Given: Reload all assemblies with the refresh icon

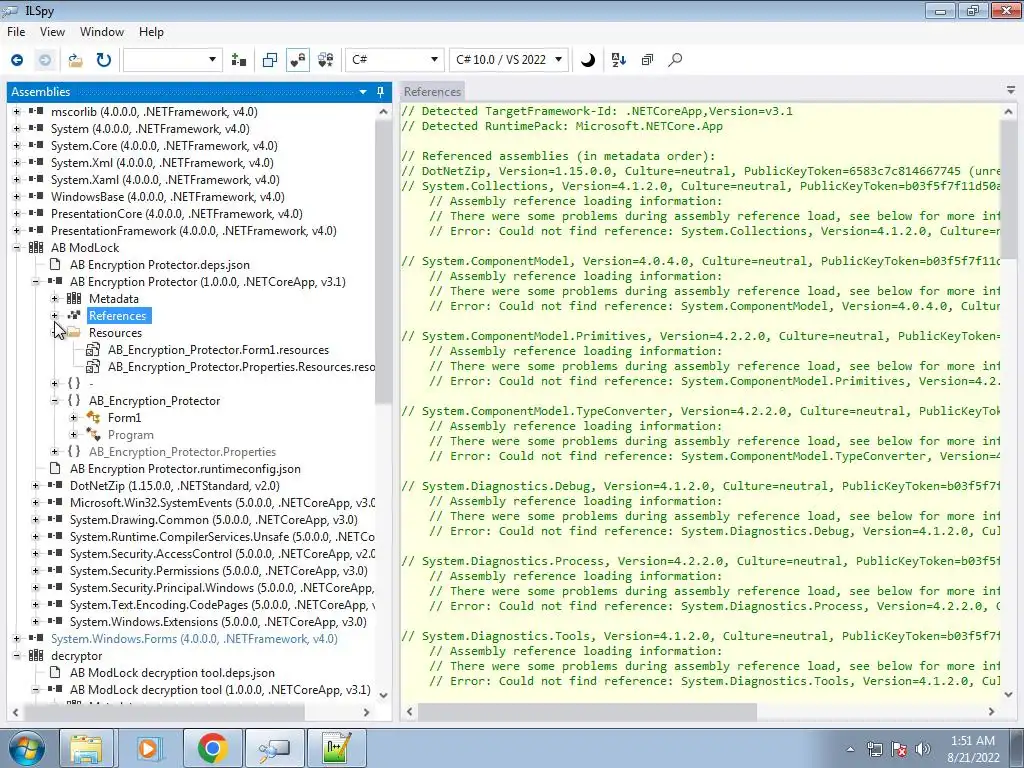Looking at the screenshot, I should point(104,60).
